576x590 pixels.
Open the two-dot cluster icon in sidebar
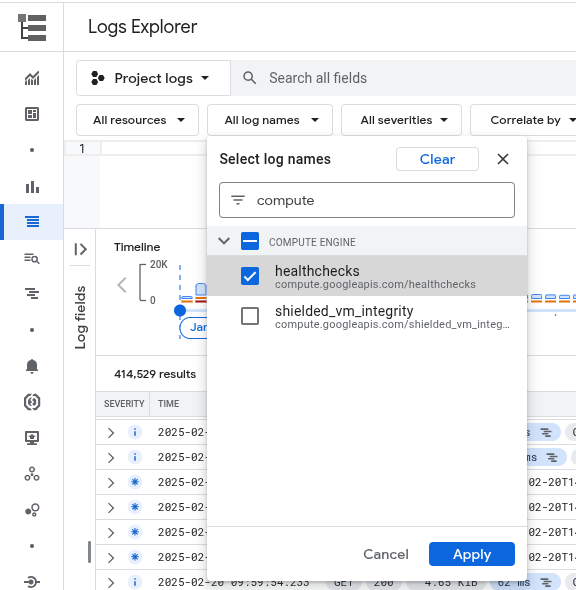[32, 510]
